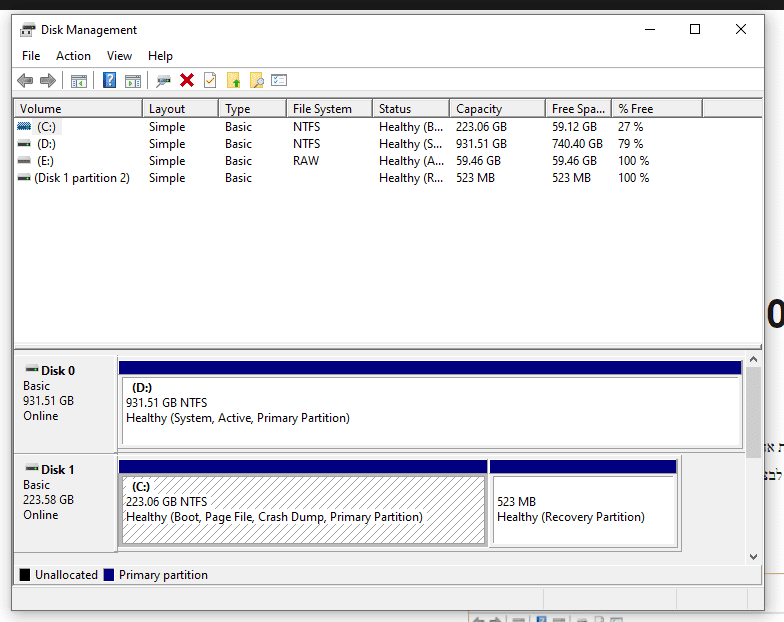
Task: Click the folder icon with green up arrow
Action: (x=234, y=81)
